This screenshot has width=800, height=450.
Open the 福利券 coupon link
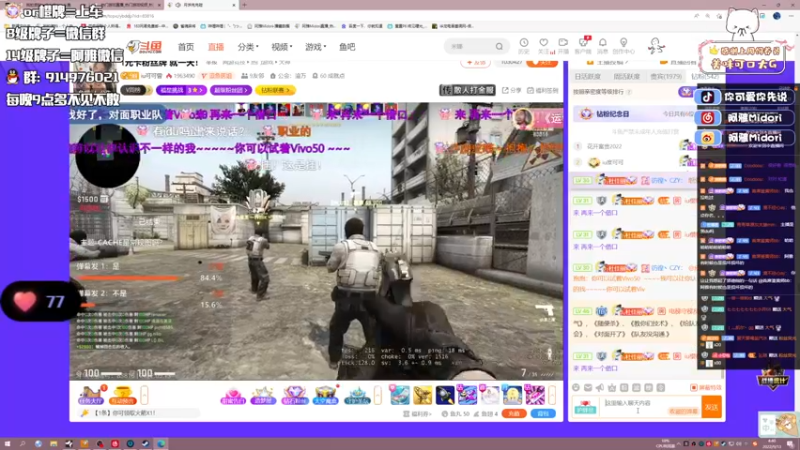coord(417,414)
